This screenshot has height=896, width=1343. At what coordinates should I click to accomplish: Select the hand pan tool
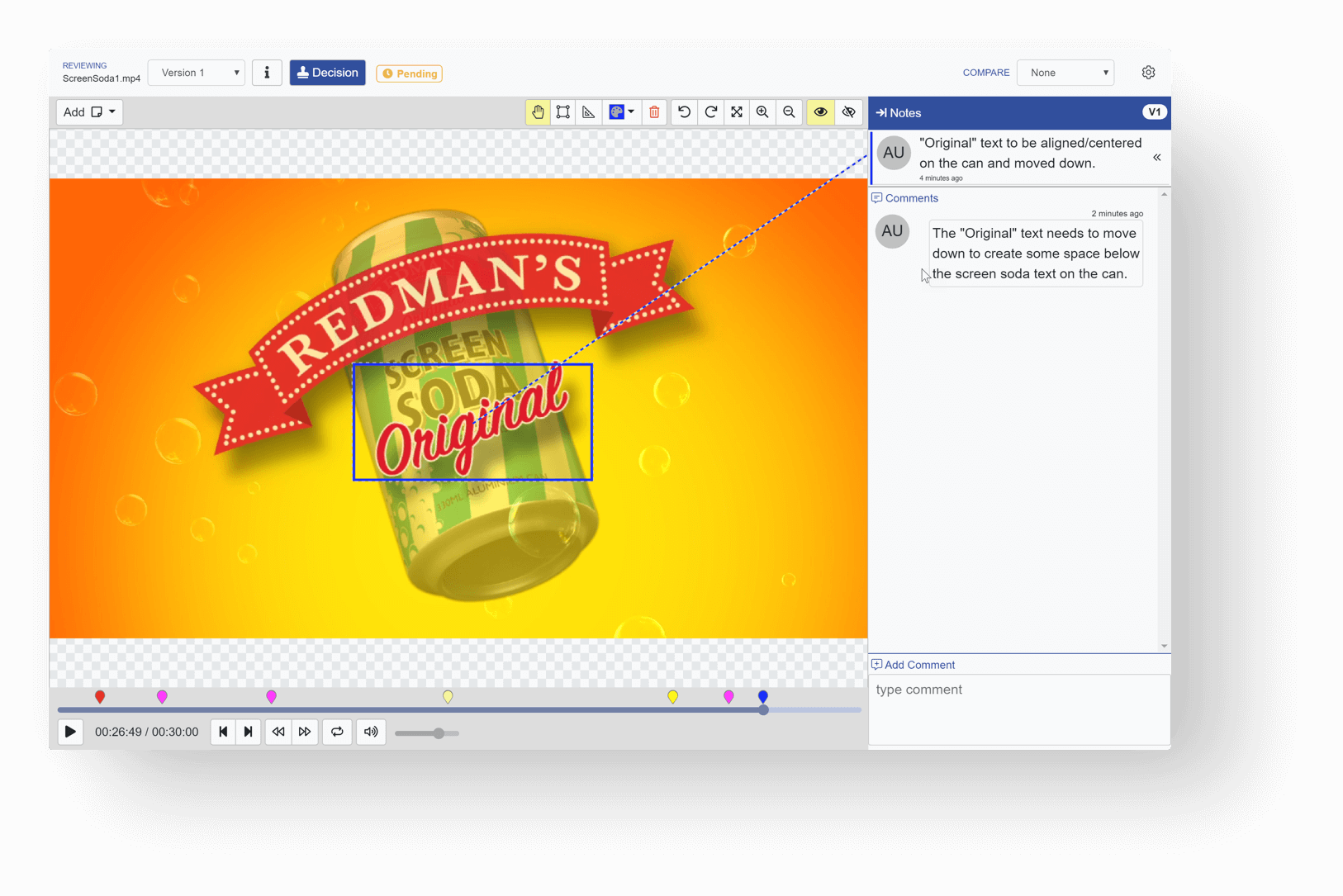(538, 112)
